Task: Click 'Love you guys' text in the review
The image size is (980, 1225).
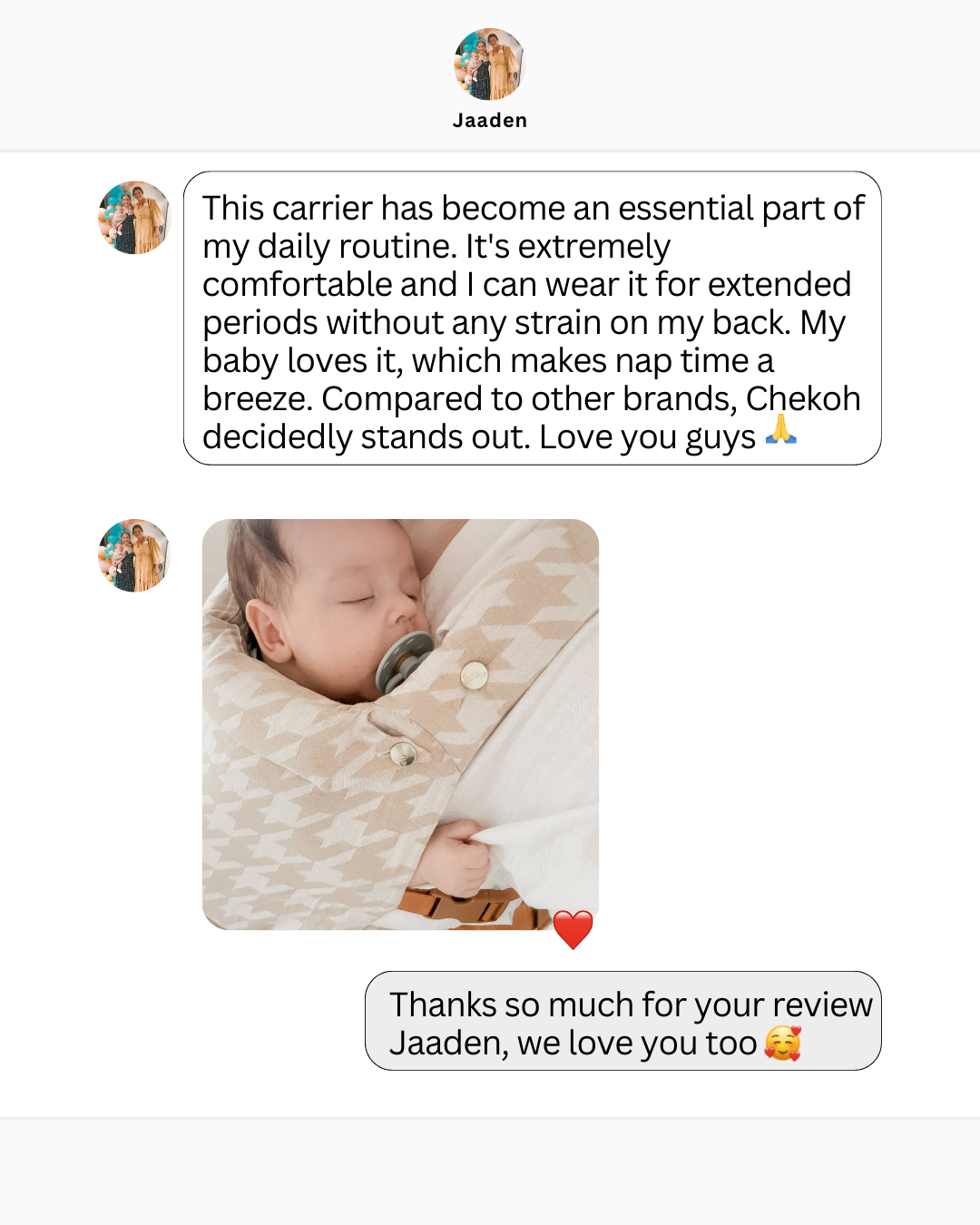Action: 647,437
